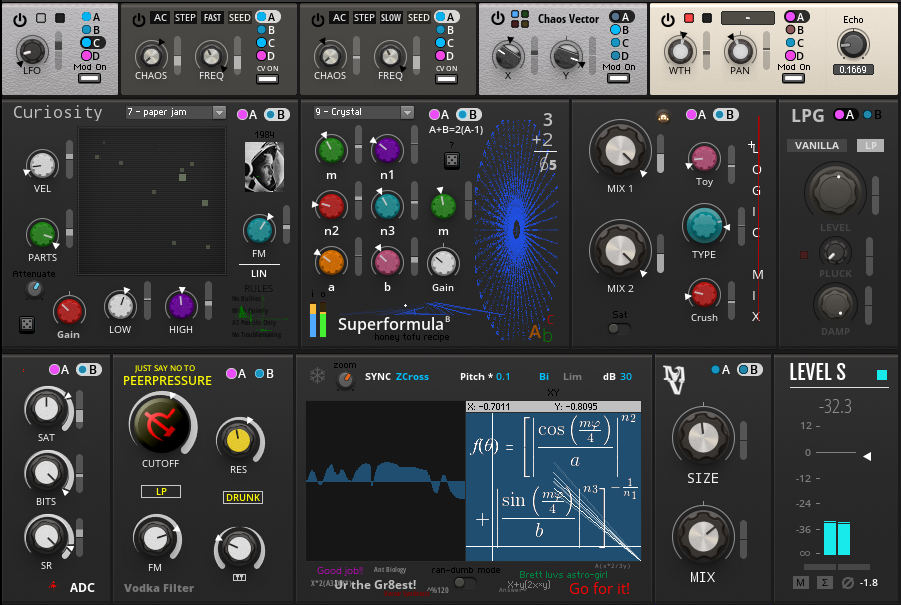This screenshot has height=605, width=901.
Task: Click the Pitch value 0.1 in the scope
Action: [503, 377]
